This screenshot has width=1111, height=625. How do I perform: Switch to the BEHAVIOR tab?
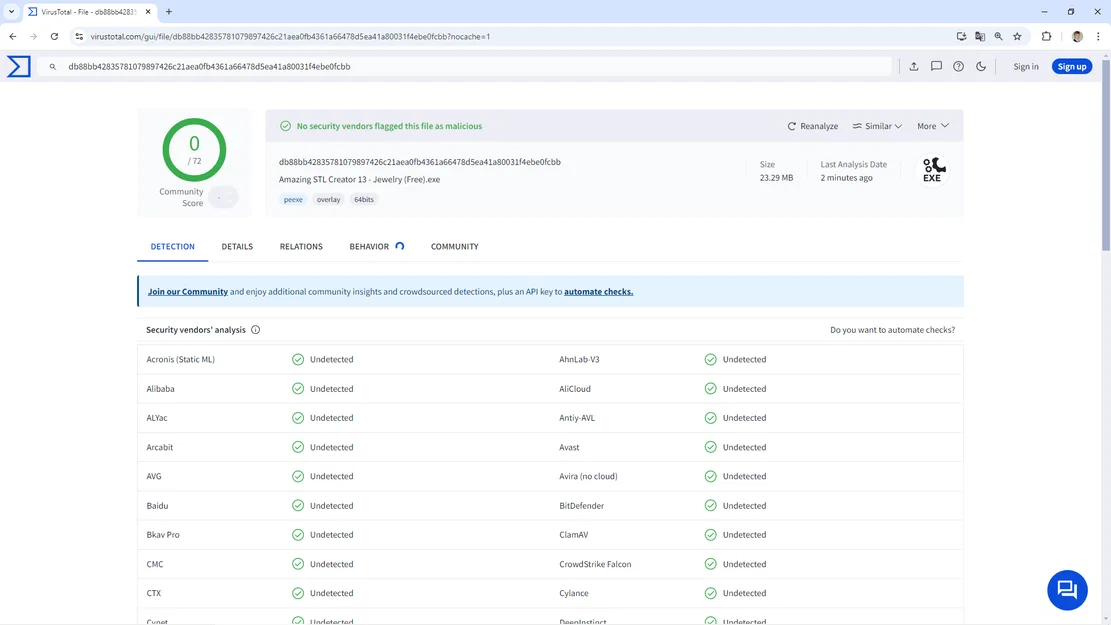(x=376, y=247)
